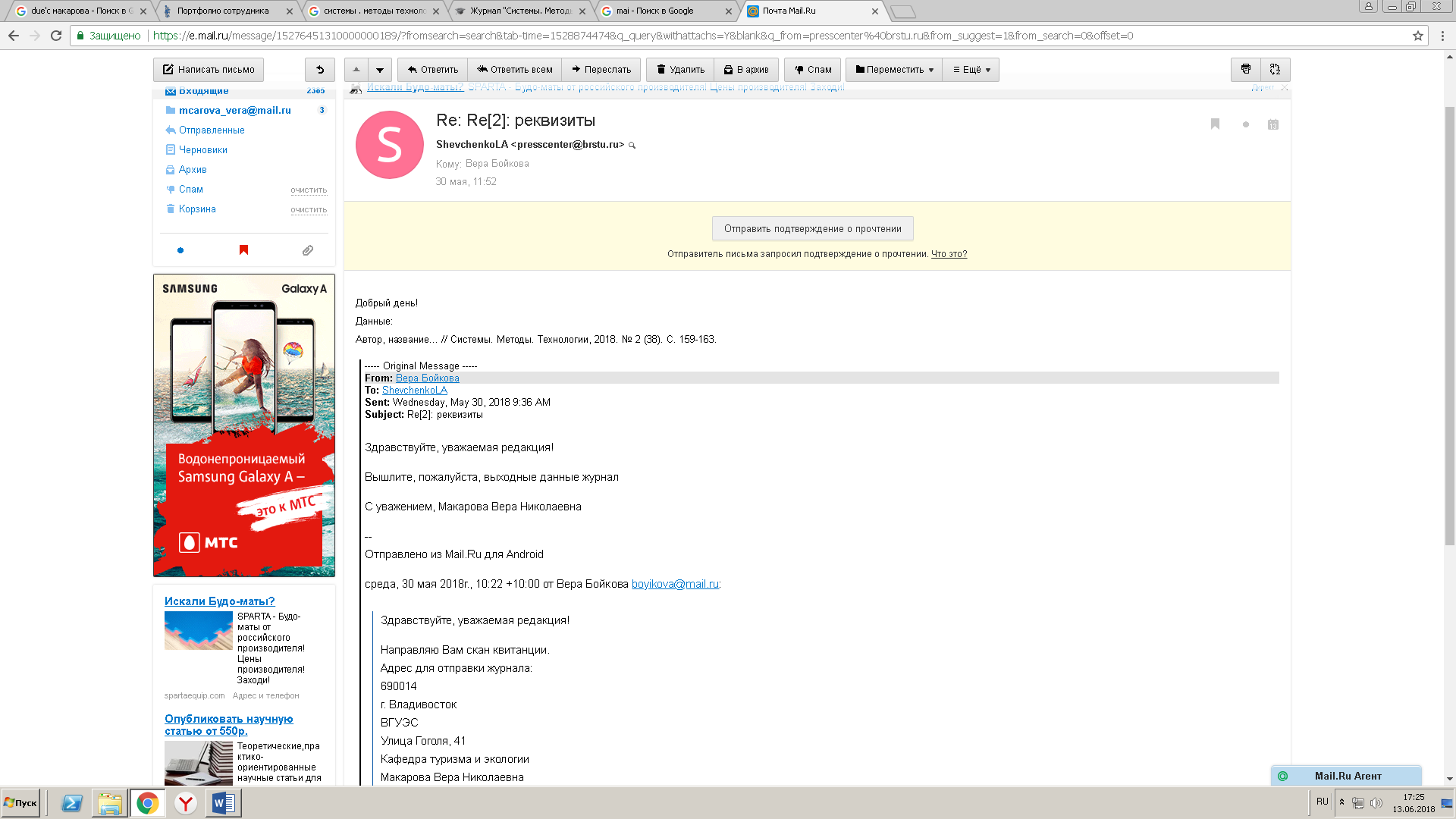Click the search magnifier next to the sender address
The width and height of the screenshot is (1456, 819).
coord(632,145)
